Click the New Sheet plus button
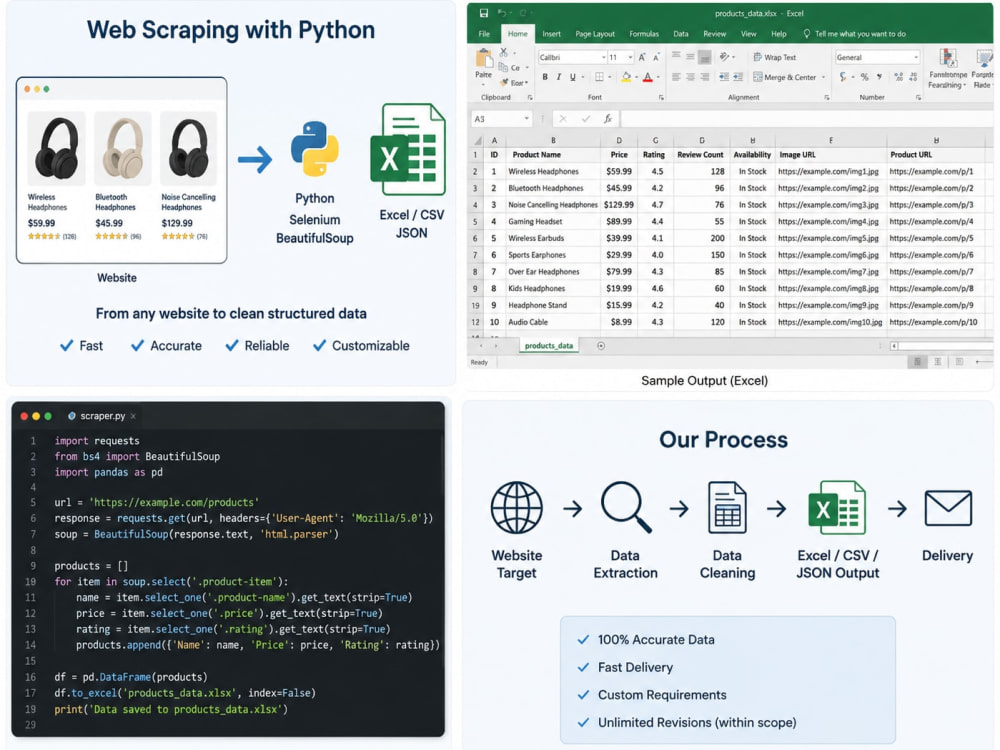 tap(601, 346)
